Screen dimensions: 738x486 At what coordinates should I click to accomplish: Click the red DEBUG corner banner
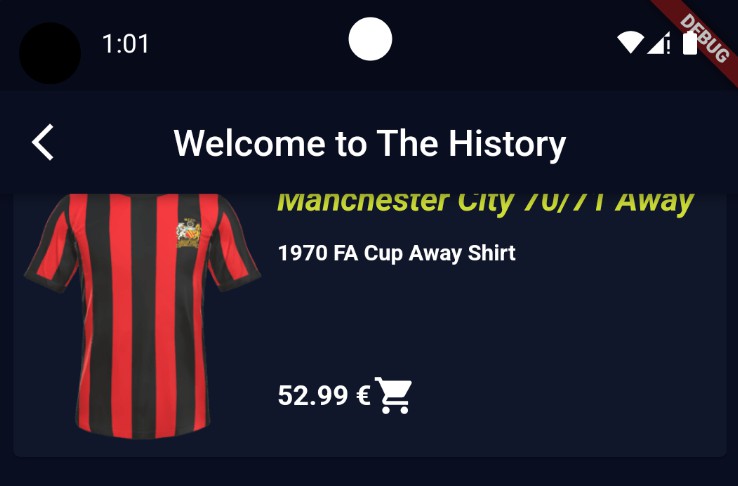(701, 35)
